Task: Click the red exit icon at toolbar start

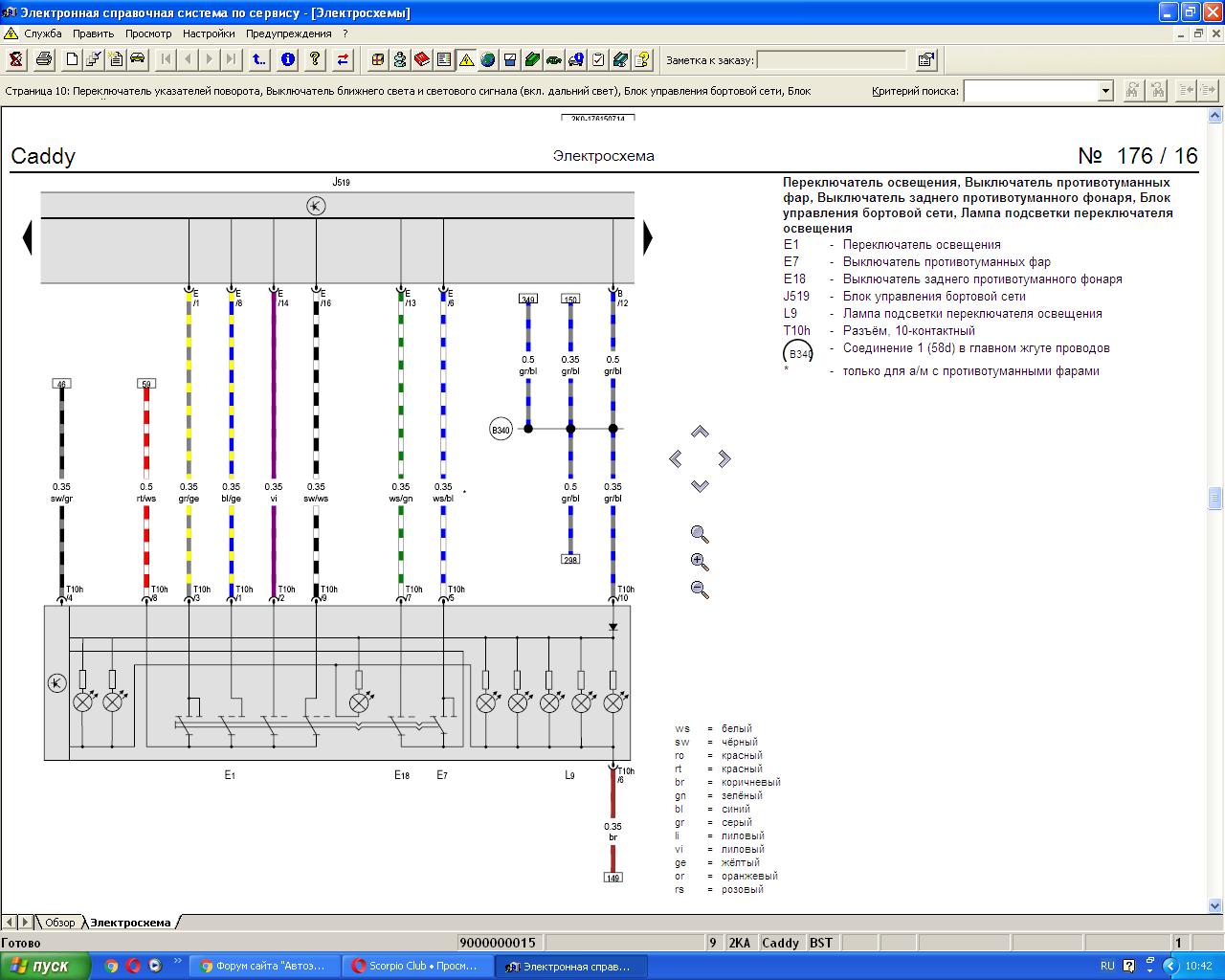Action: click(16, 59)
